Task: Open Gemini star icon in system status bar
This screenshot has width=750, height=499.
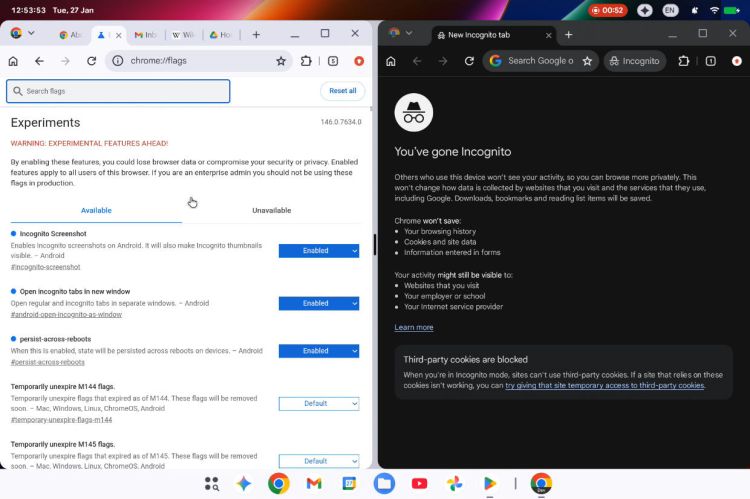Action: pyautogui.click(x=645, y=10)
